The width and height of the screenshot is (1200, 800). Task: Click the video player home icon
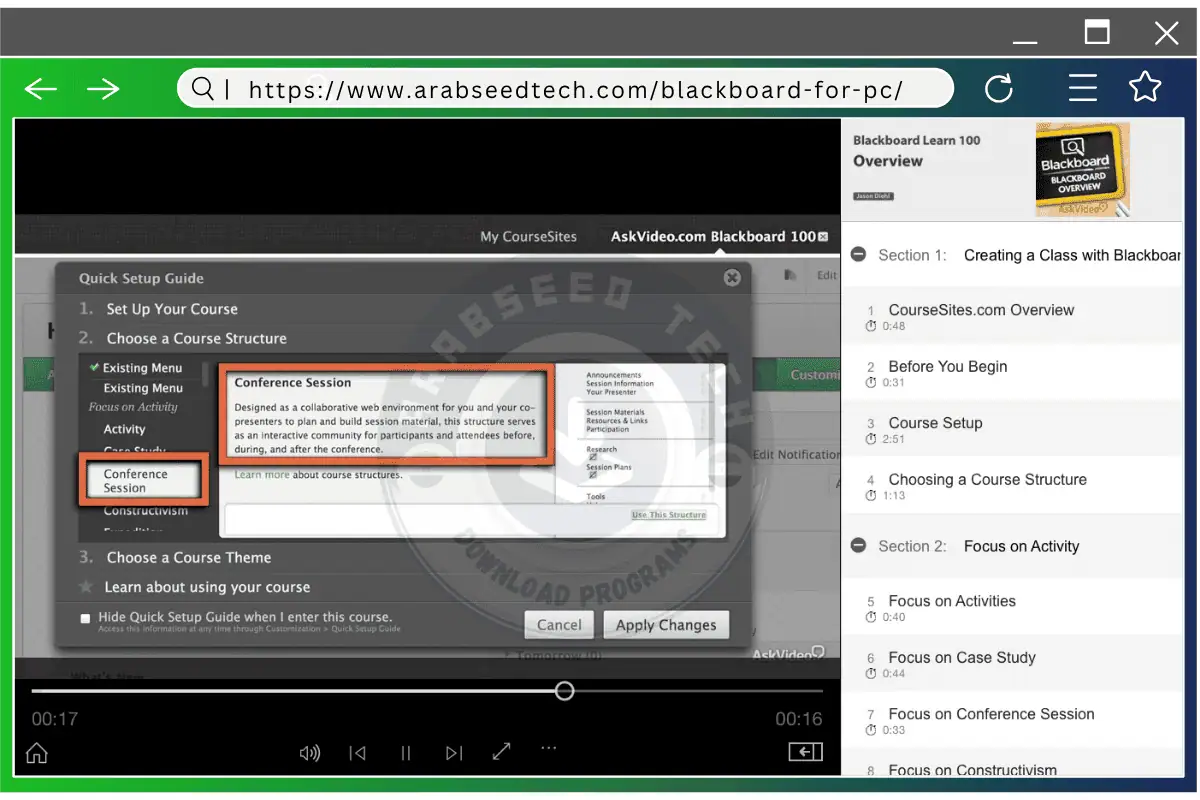(x=37, y=753)
